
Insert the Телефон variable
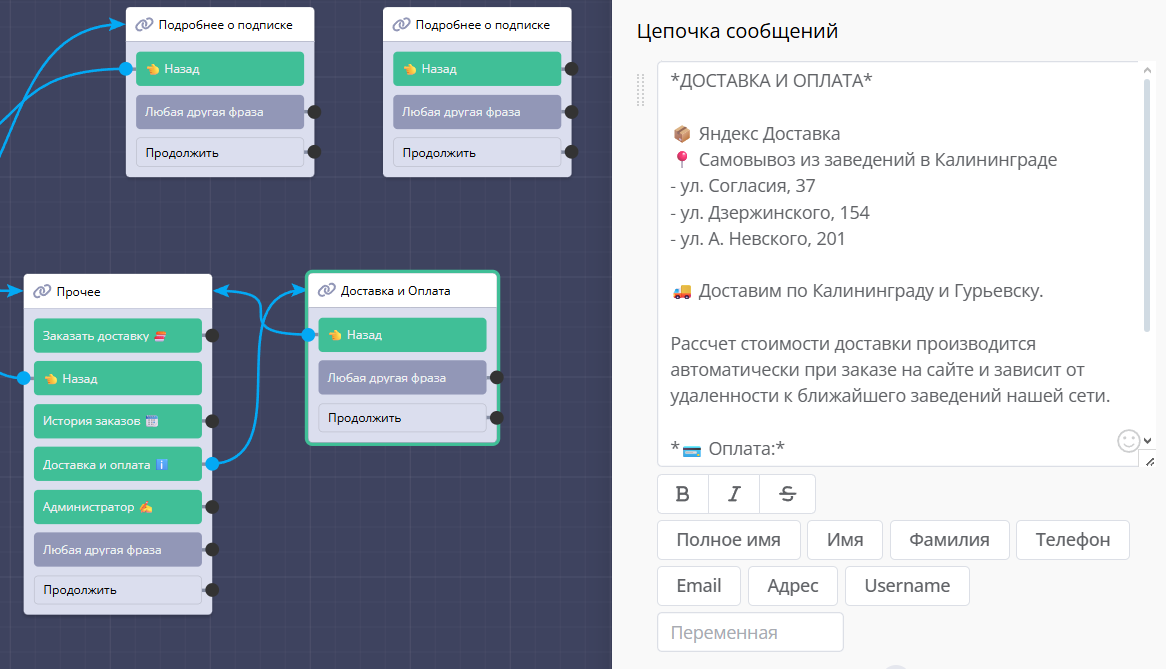click(x=1072, y=540)
